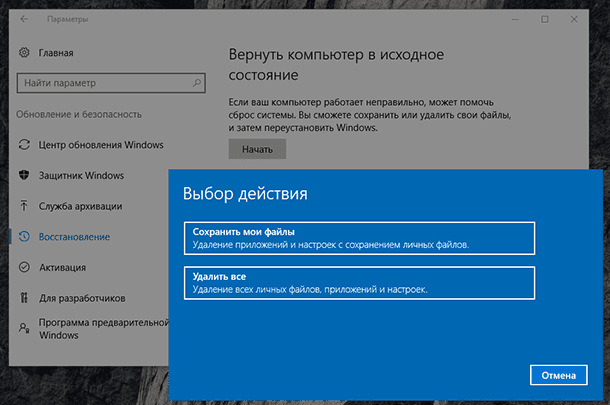Open Главная settings home
Screen dimensions: 610x405
[x=56, y=53]
